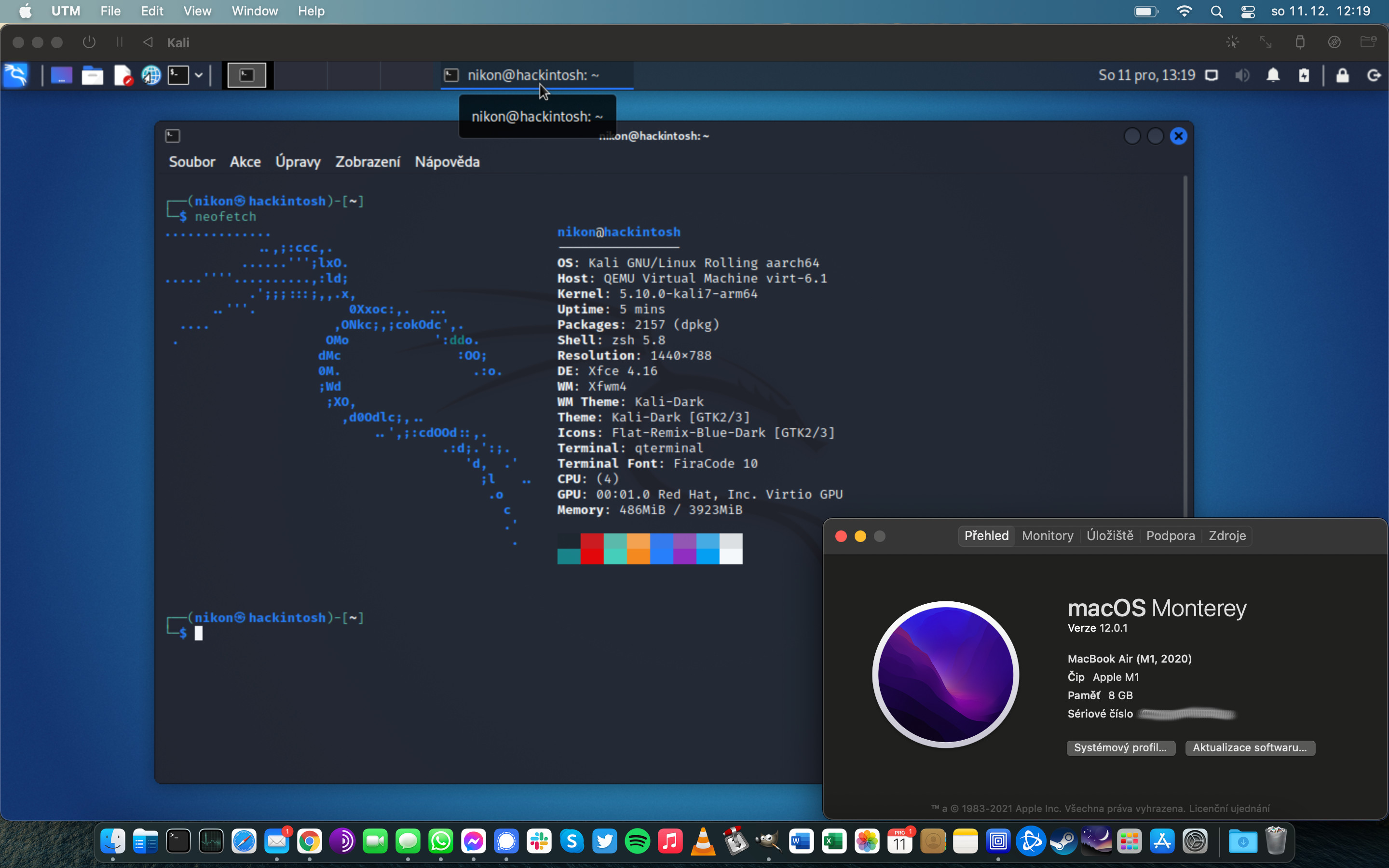Click the volume speaker icon in Kali panel

(x=1242, y=75)
